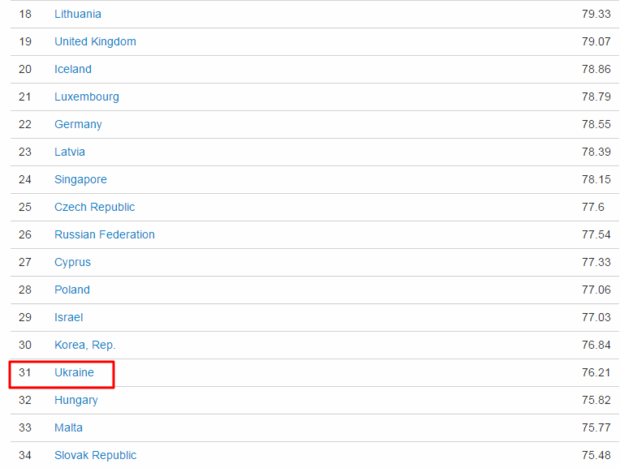This screenshot has height=468, width=620.
Task: Click the Korea, Rep. link
Action: (85, 345)
